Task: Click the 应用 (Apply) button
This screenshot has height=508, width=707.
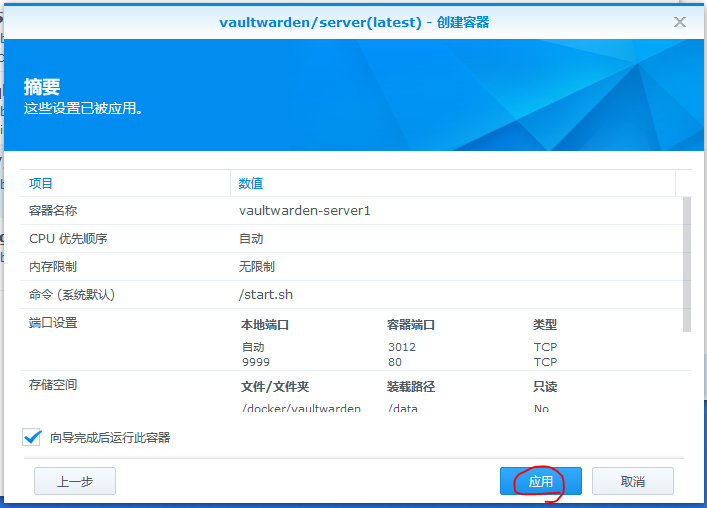Action: [x=540, y=481]
